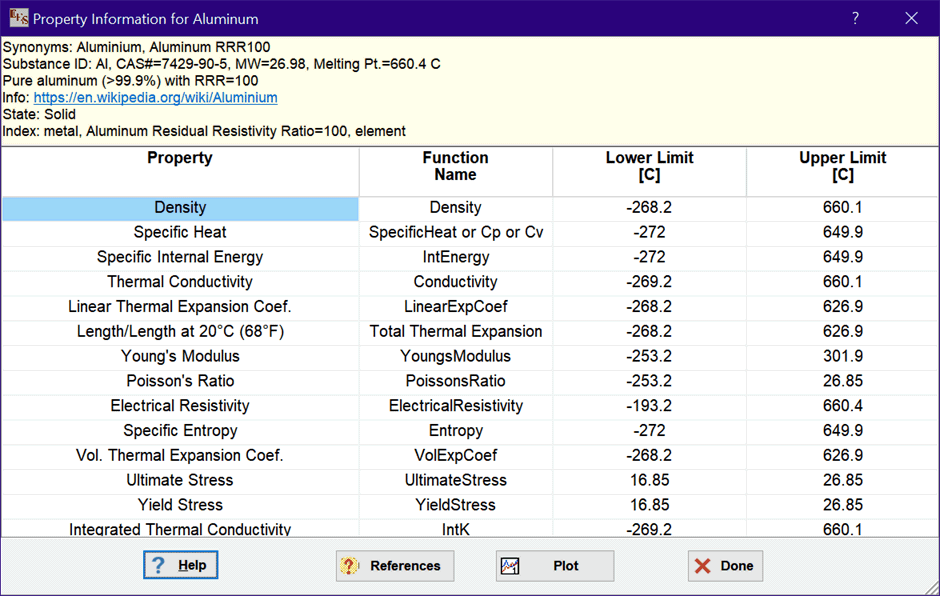The width and height of the screenshot is (940, 596).
Task: Select the Density property row
Action: point(180,208)
